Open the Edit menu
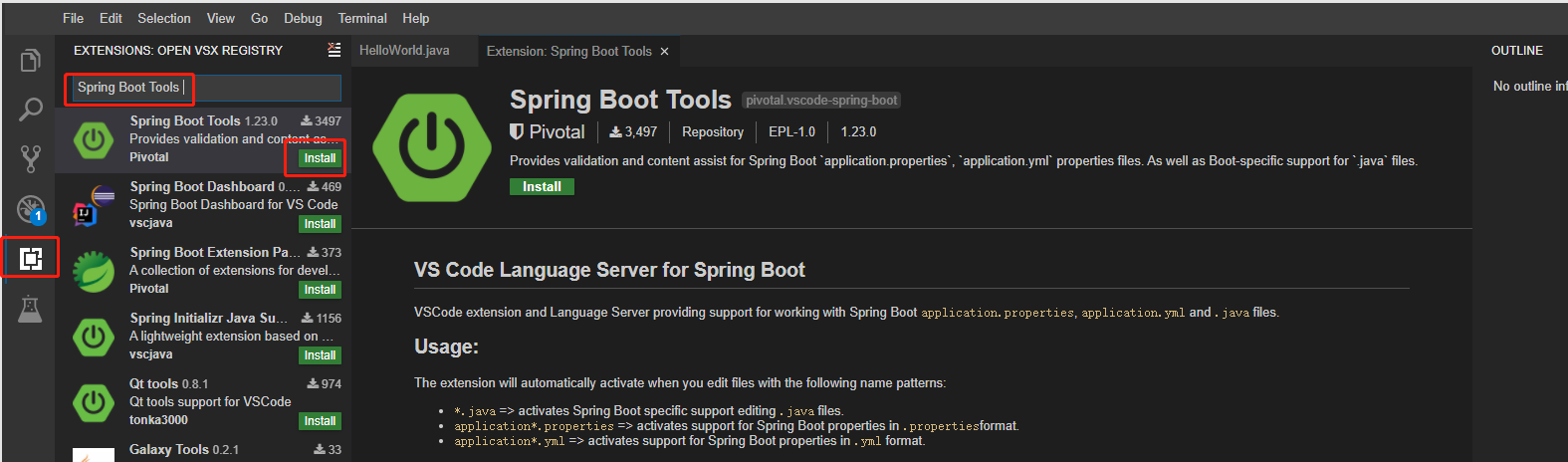The image size is (1568, 462). click(x=111, y=18)
